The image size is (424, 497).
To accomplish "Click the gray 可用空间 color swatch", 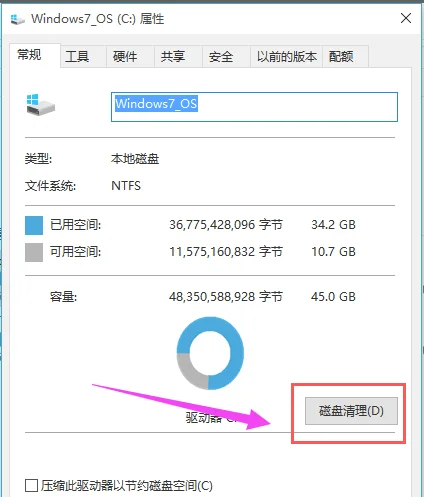I will coord(34,252).
